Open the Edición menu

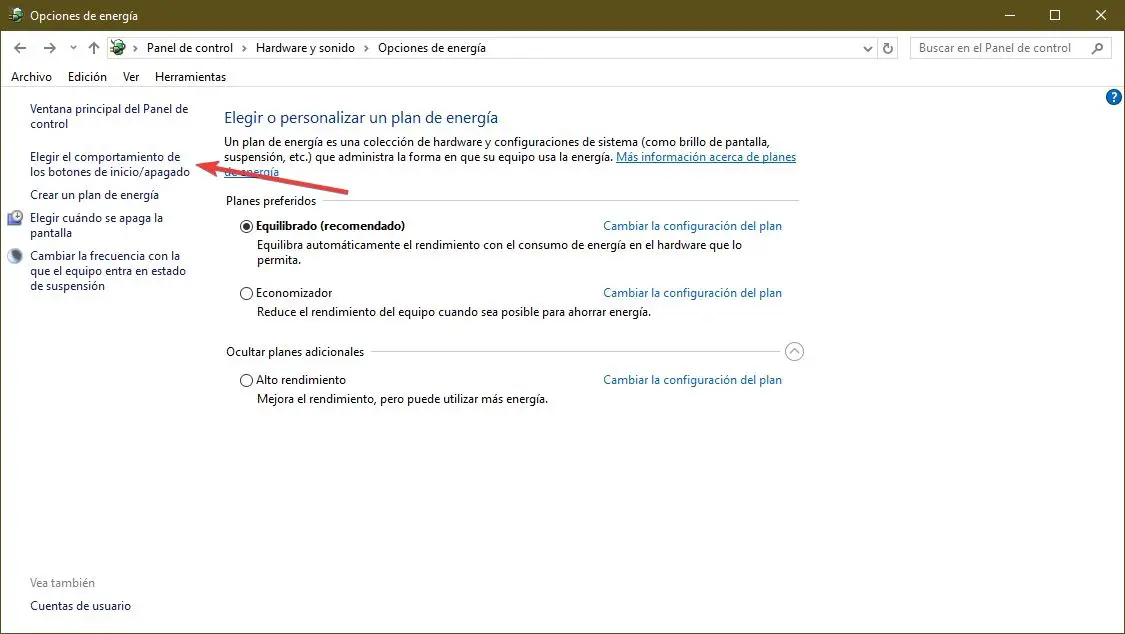tap(88, 77)
